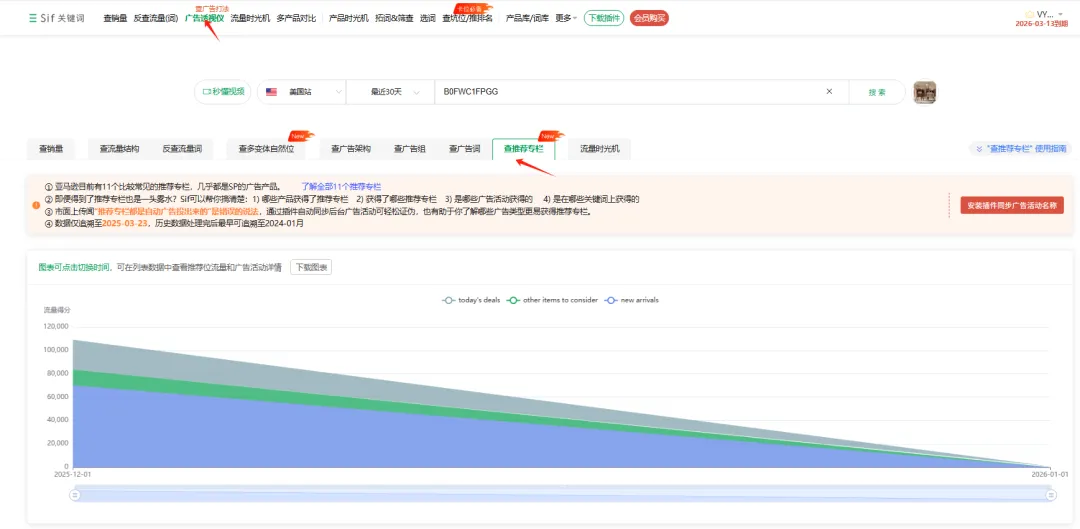The height and width of the screenshot is (529, 1080).
Task: Open 选词 in the top navigation
Action: click(x=428, y=19)
